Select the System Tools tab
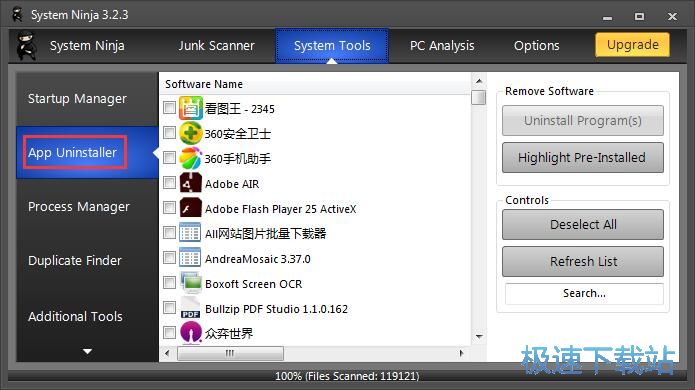Screen dimensions: 695x390 (x=332, y=46)
